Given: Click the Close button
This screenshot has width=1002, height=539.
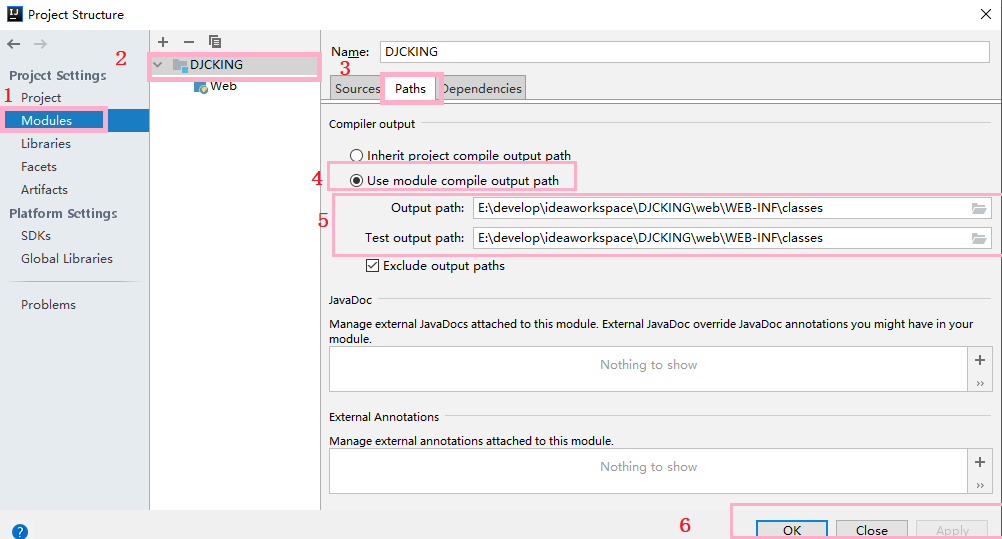Looking at the screenshot, I should point(872,530).
